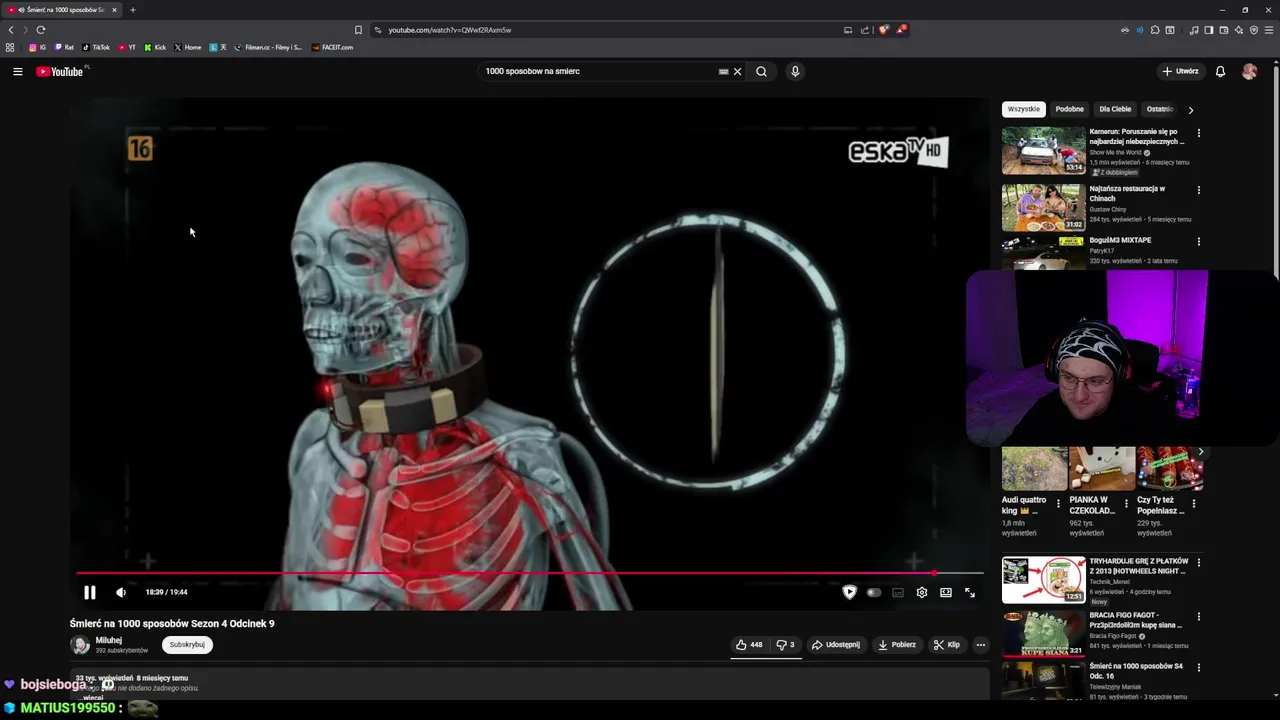Select the Dla Ciebie filter chip
Screen dimensions: 1280x720
tap(1115, 109)
